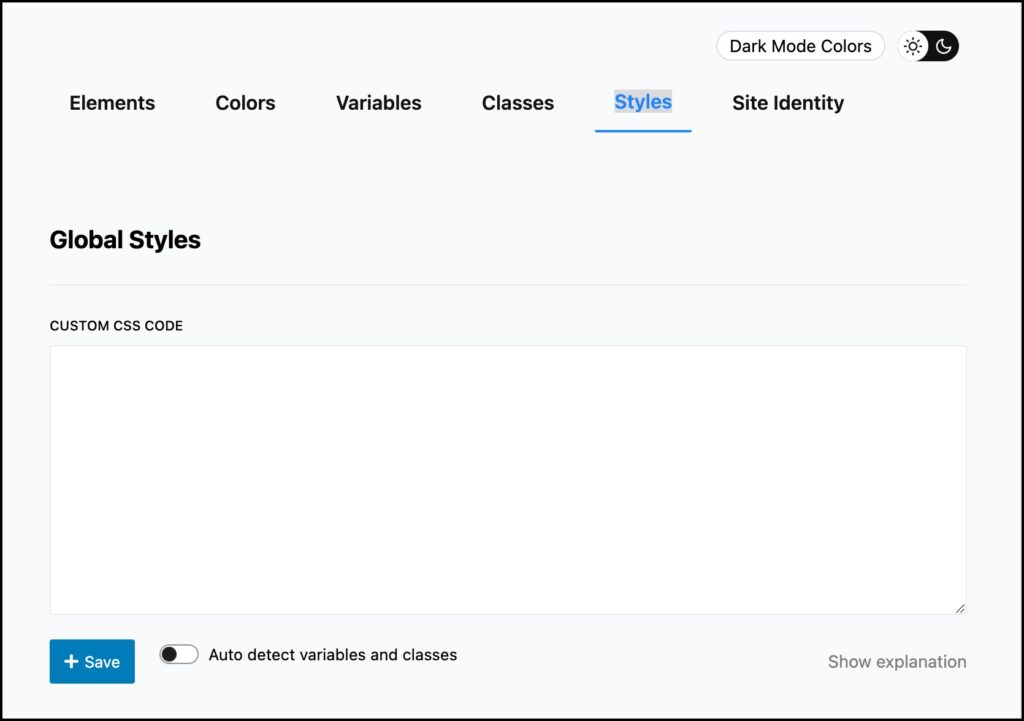Select the Variables tab
This screenshot has height=721, width=1024.
click(378, 102)
